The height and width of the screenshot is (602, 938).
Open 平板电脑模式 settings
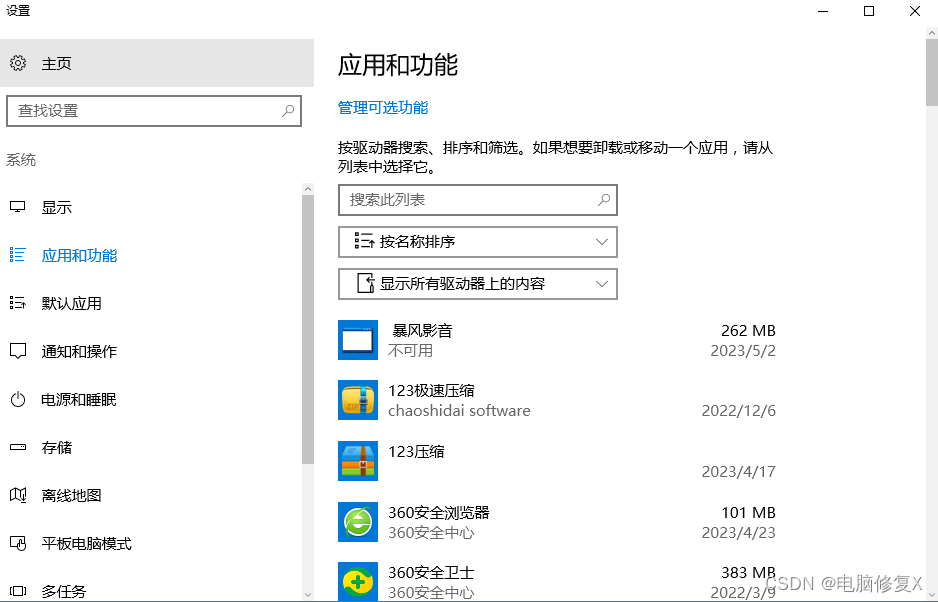tap(151, 543)
